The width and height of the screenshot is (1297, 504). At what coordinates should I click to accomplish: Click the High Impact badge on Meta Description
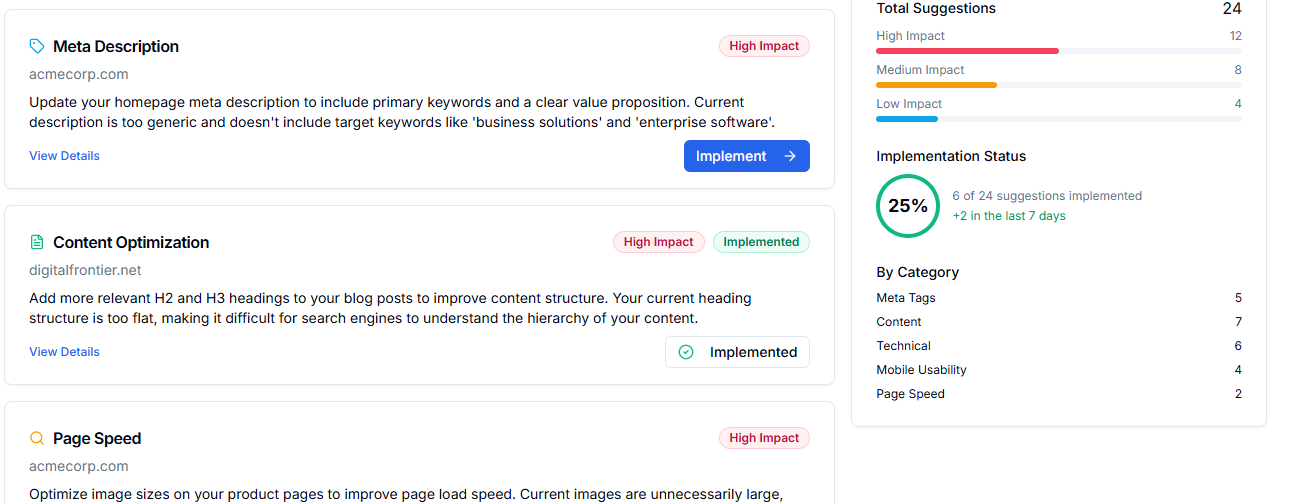pos(764,46)
